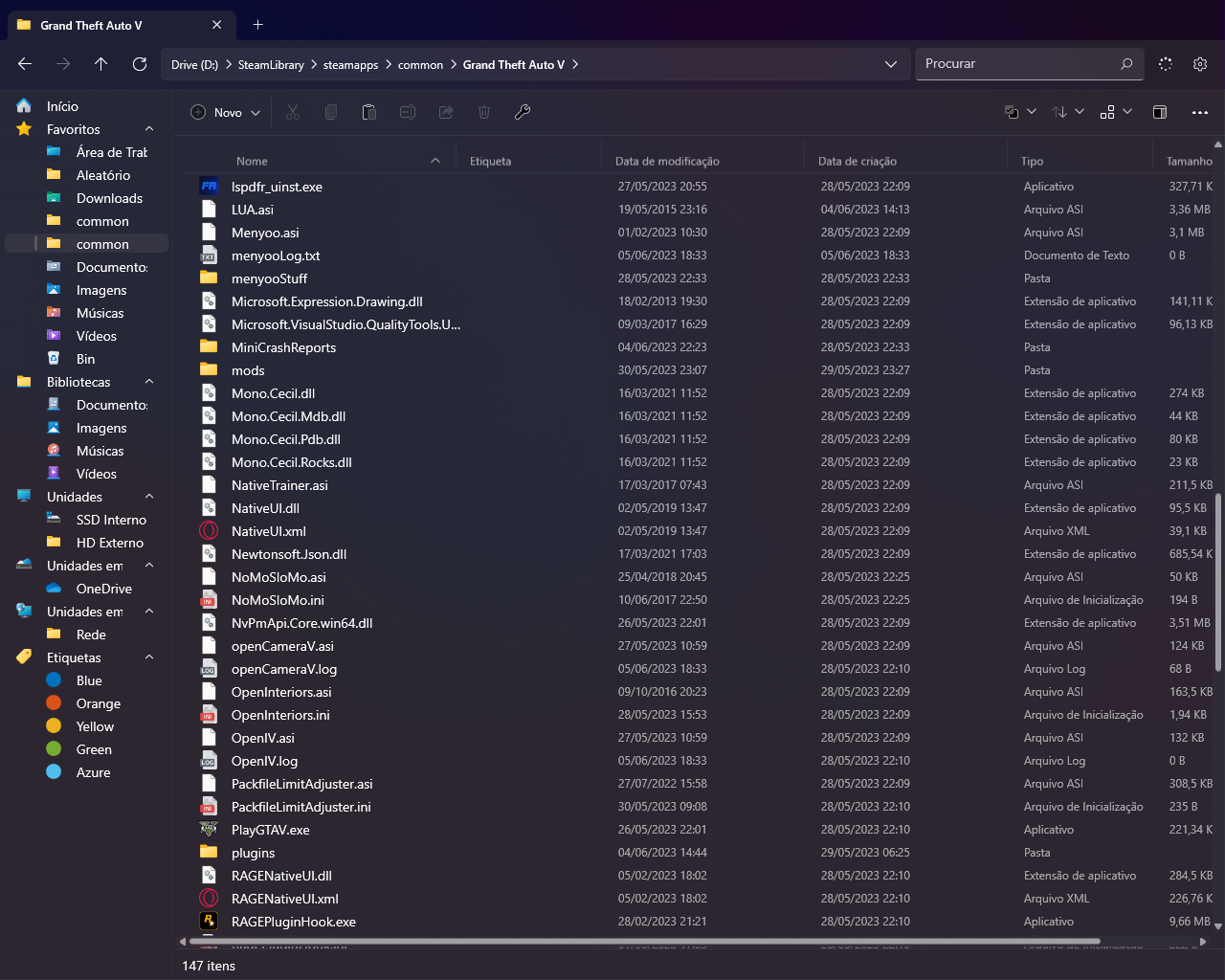Click the openCameraV.log file icon
The height and width of the screenshot is (980, 1225).
coord(209,669)
